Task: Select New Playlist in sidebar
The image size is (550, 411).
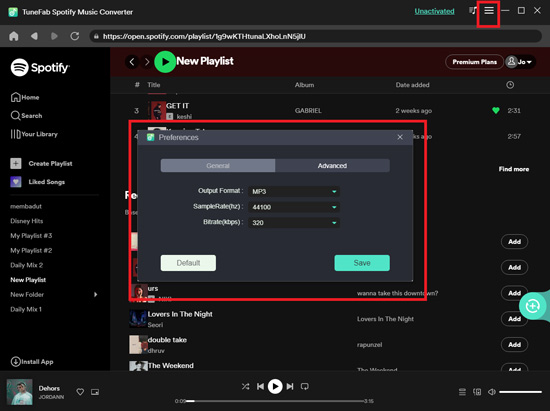Action: click(28, 280)
